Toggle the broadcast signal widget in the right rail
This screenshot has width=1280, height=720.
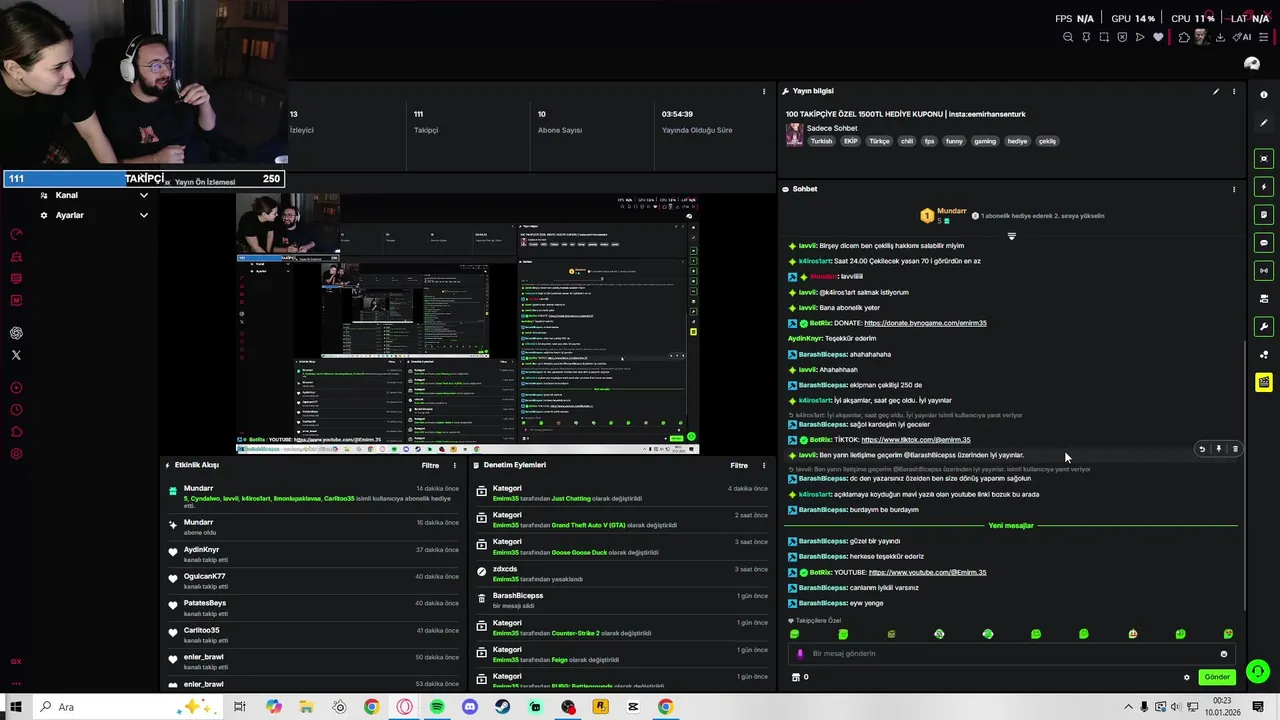point(1264,271)
